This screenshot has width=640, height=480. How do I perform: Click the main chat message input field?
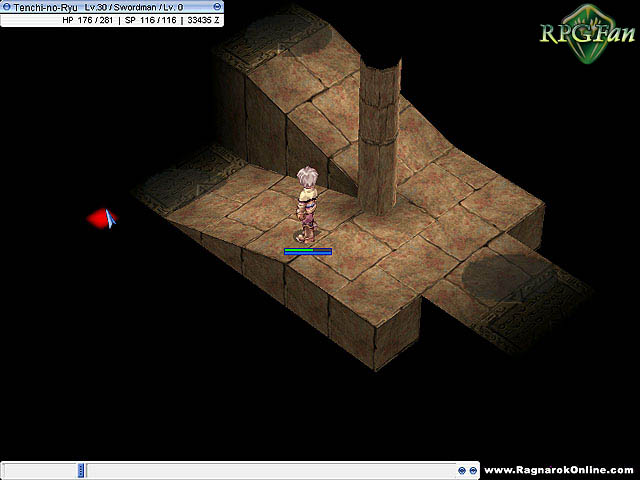pyautogui.click(x=271, y=470)
